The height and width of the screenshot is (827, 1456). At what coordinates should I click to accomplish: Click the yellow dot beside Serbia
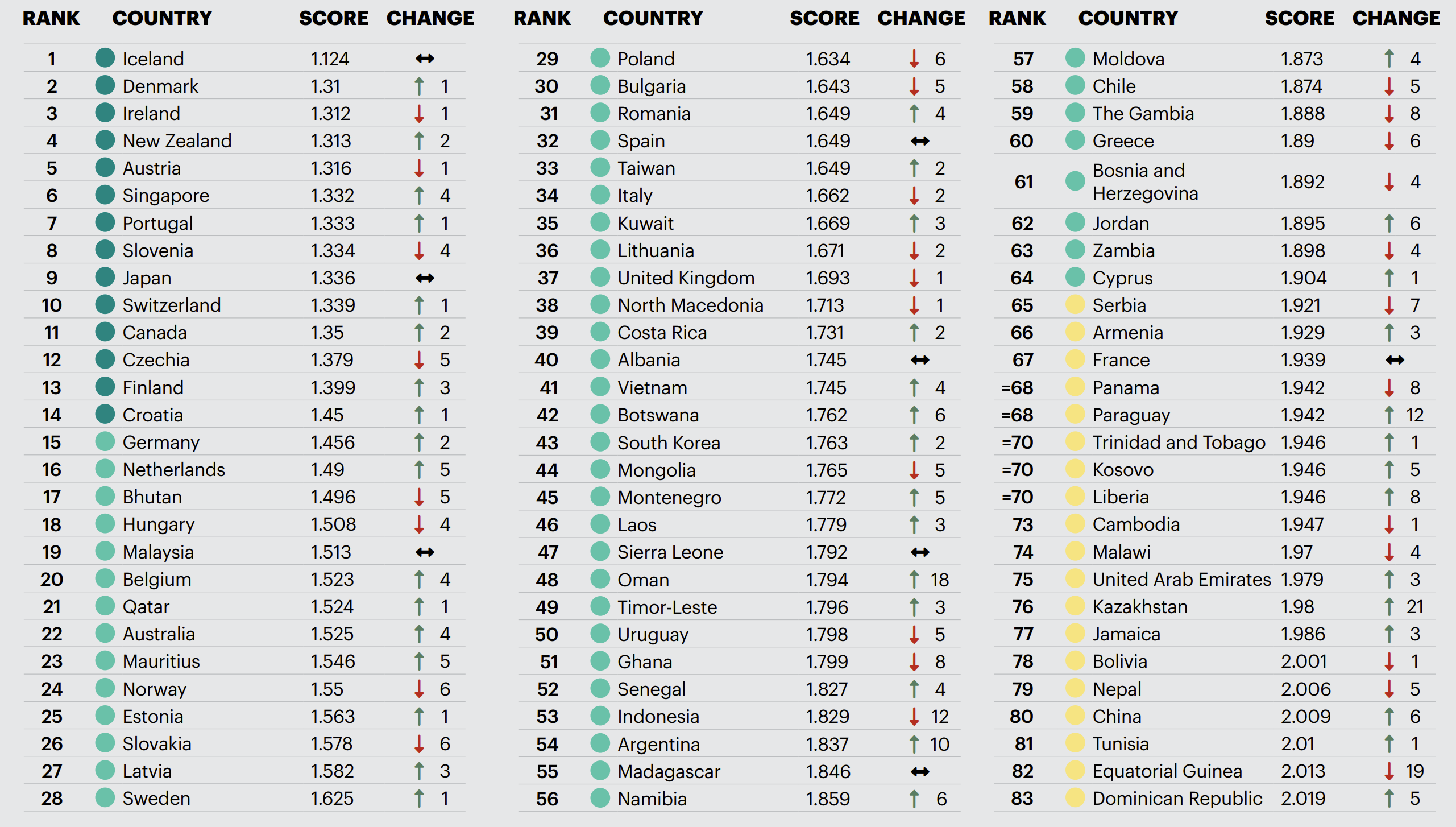point(1075,304)
